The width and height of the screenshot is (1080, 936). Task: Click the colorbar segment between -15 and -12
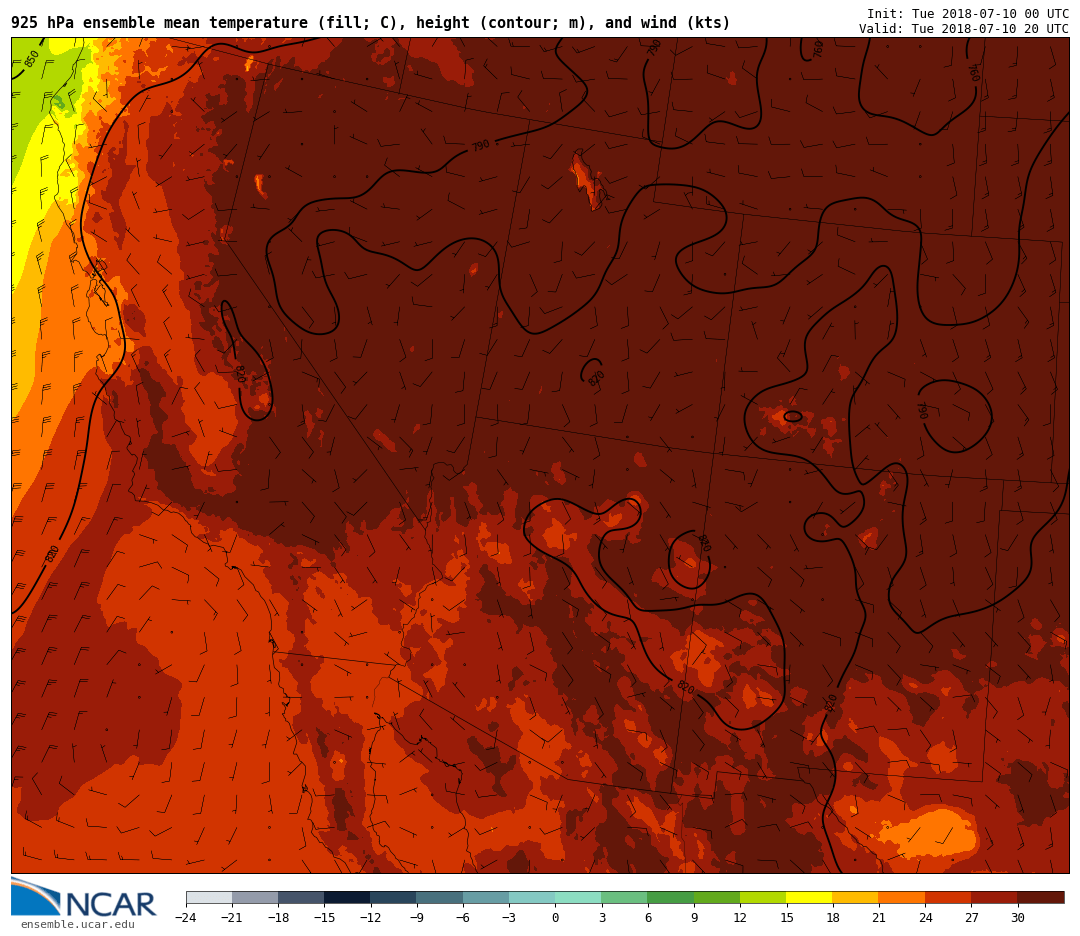point(348,897)
